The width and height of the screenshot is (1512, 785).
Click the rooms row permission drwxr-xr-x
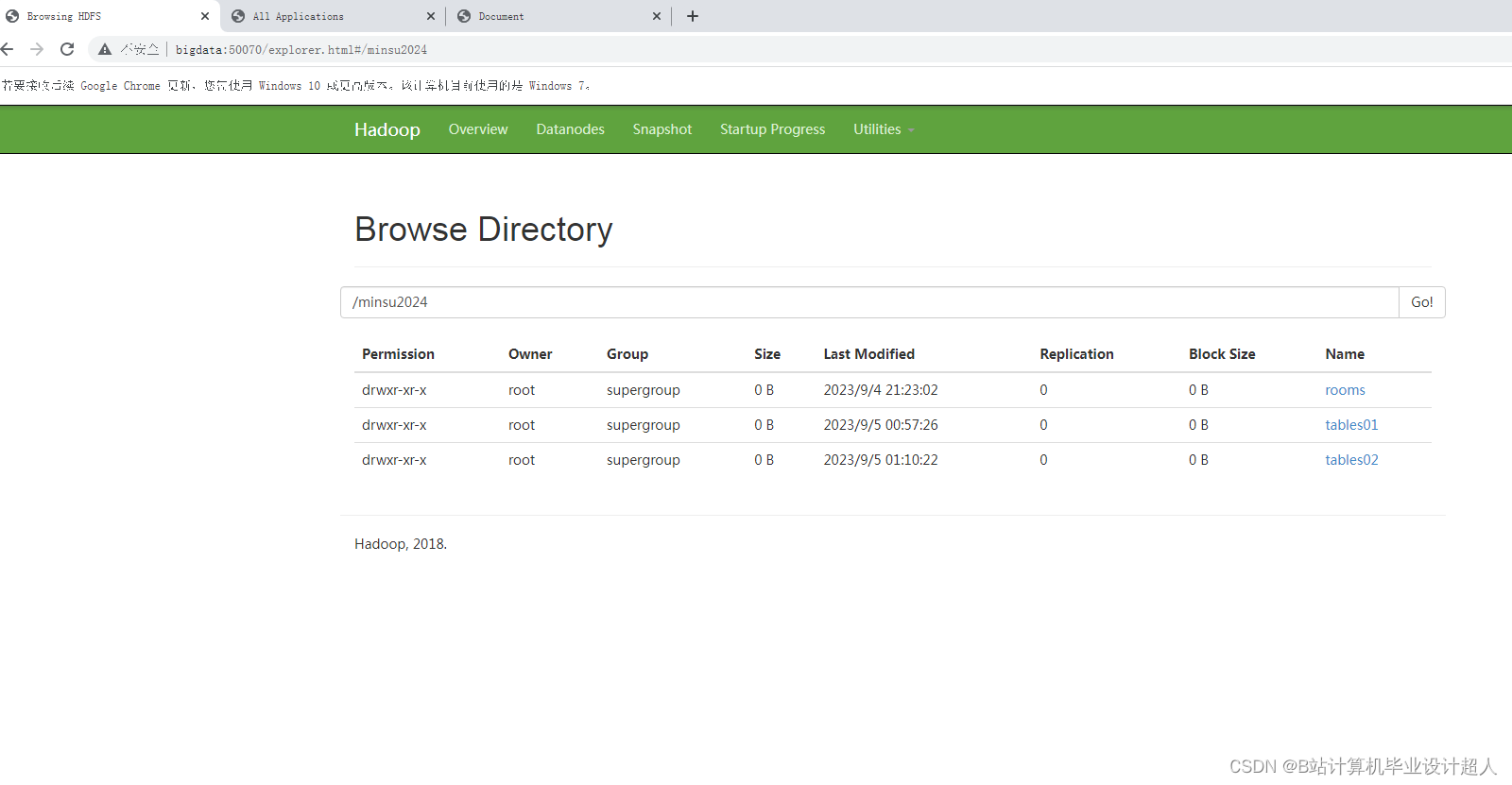pyautogui.click(x=394, y=390)
